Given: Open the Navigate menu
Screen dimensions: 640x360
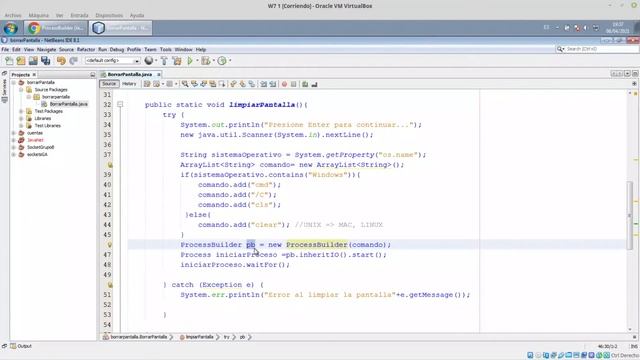Looking at the screenshot, I should click(46, 49).
